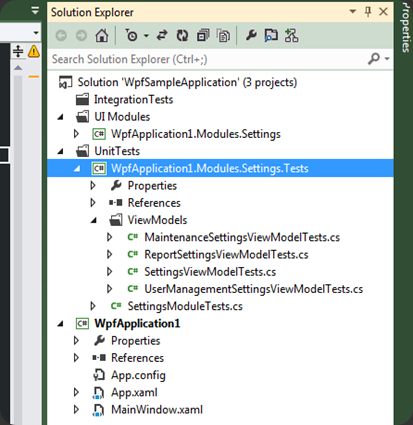Select SettingsModuleTests.cs file
Screen dimensions: 413x425
point(185,306)
